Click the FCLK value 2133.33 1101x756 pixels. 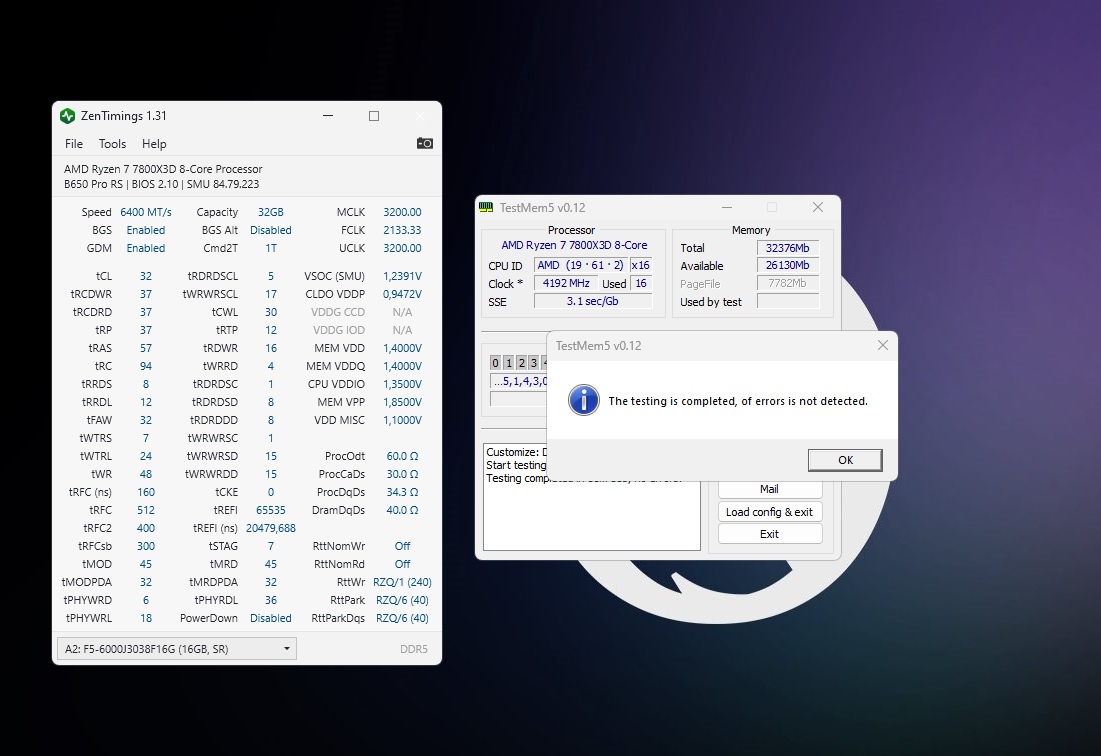click(x=402, y=230)
